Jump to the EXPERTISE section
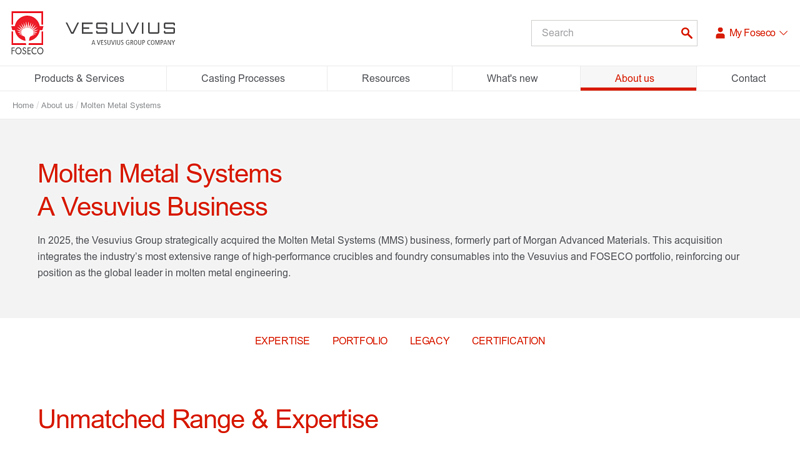 click(x=282, y=341)
